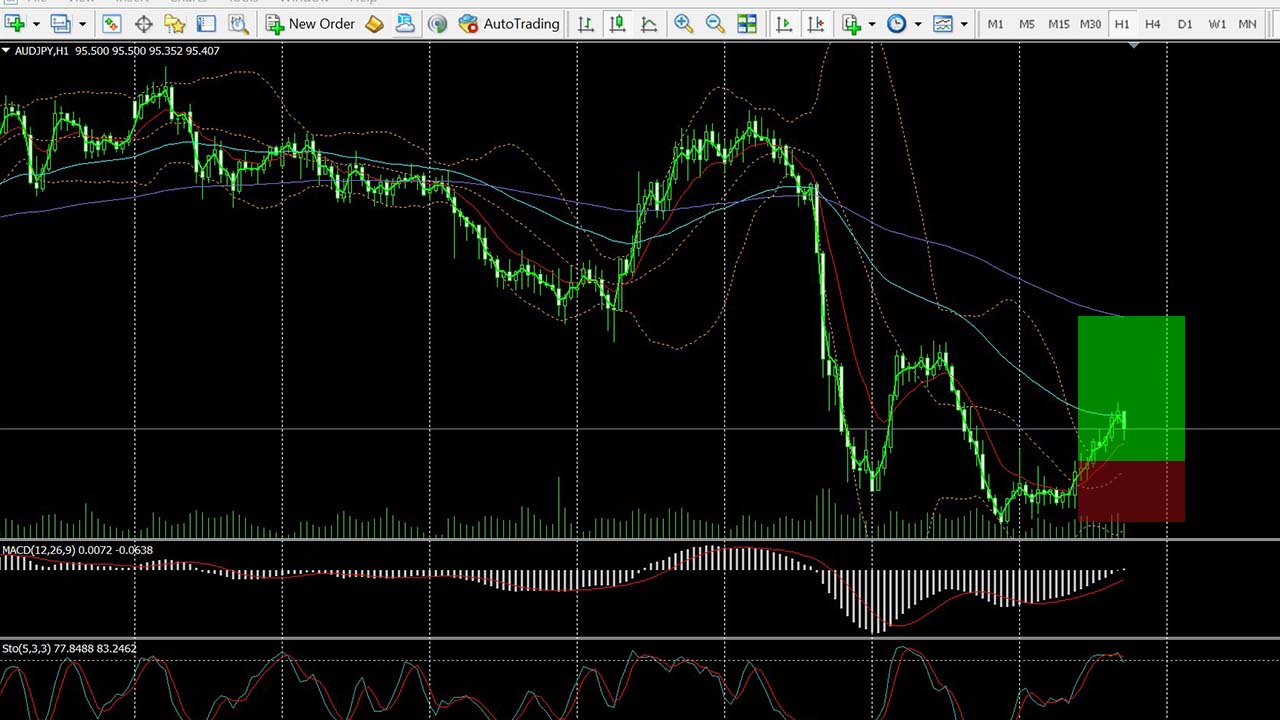Expand the Indicators dropdown arrow
Screen dimensions: 1280x720
click(872, 23)
